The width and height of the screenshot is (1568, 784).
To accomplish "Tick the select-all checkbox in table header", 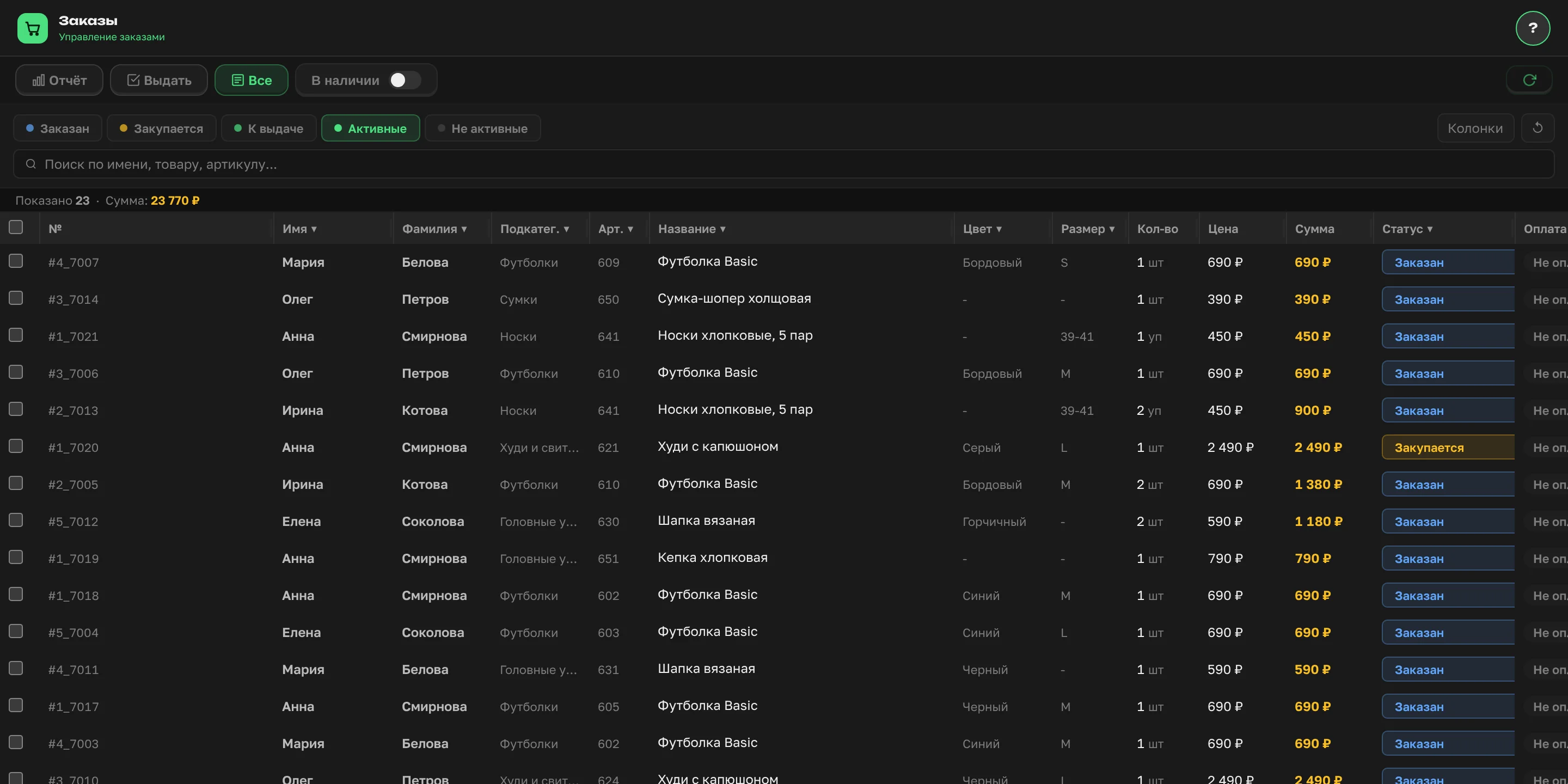I will [x=16, y=227].
